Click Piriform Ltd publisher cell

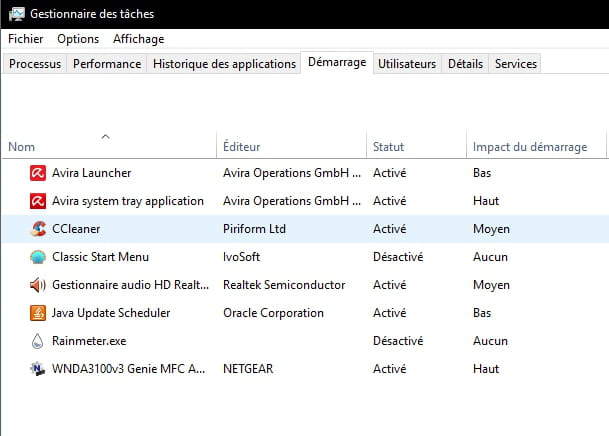pos(254,229)
